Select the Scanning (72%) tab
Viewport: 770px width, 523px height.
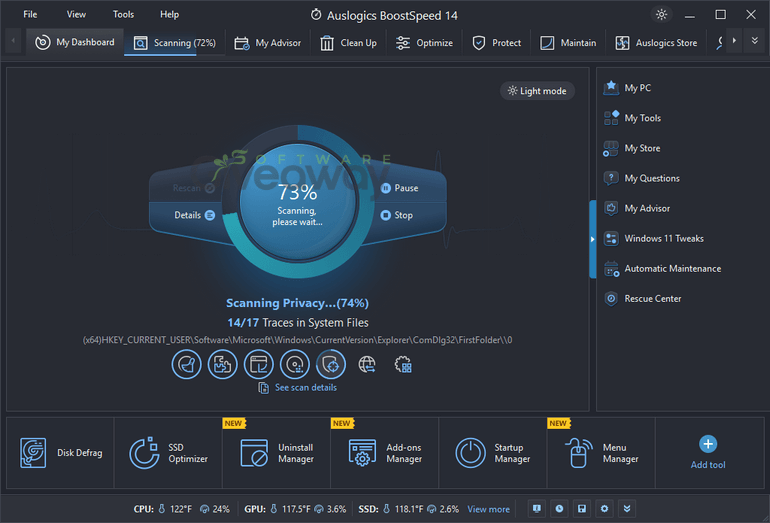click(x=175, y=43)
